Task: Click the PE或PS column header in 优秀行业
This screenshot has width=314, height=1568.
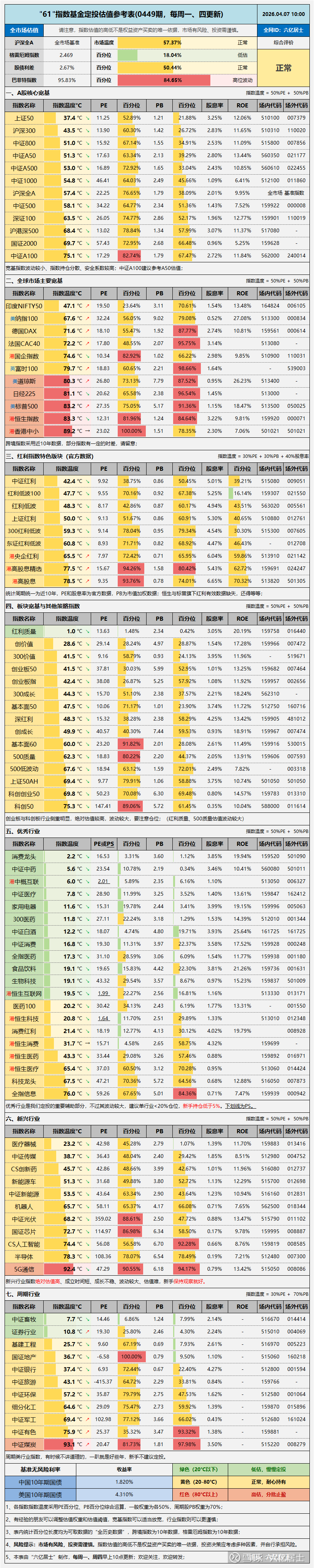Action: tap(103, 844)
